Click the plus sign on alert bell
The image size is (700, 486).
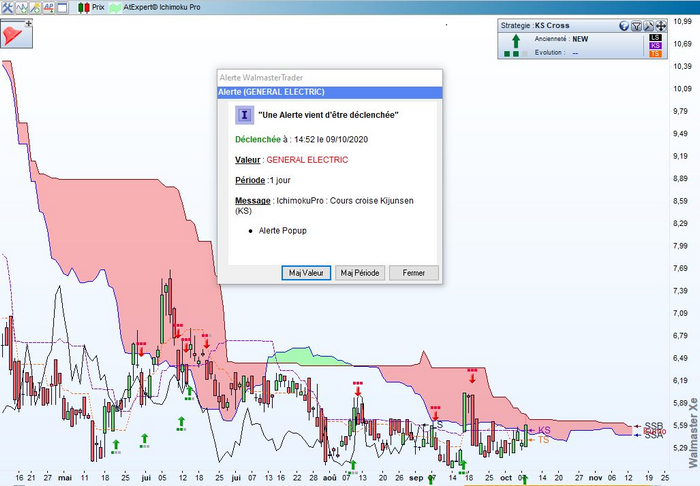pos(29,23)
